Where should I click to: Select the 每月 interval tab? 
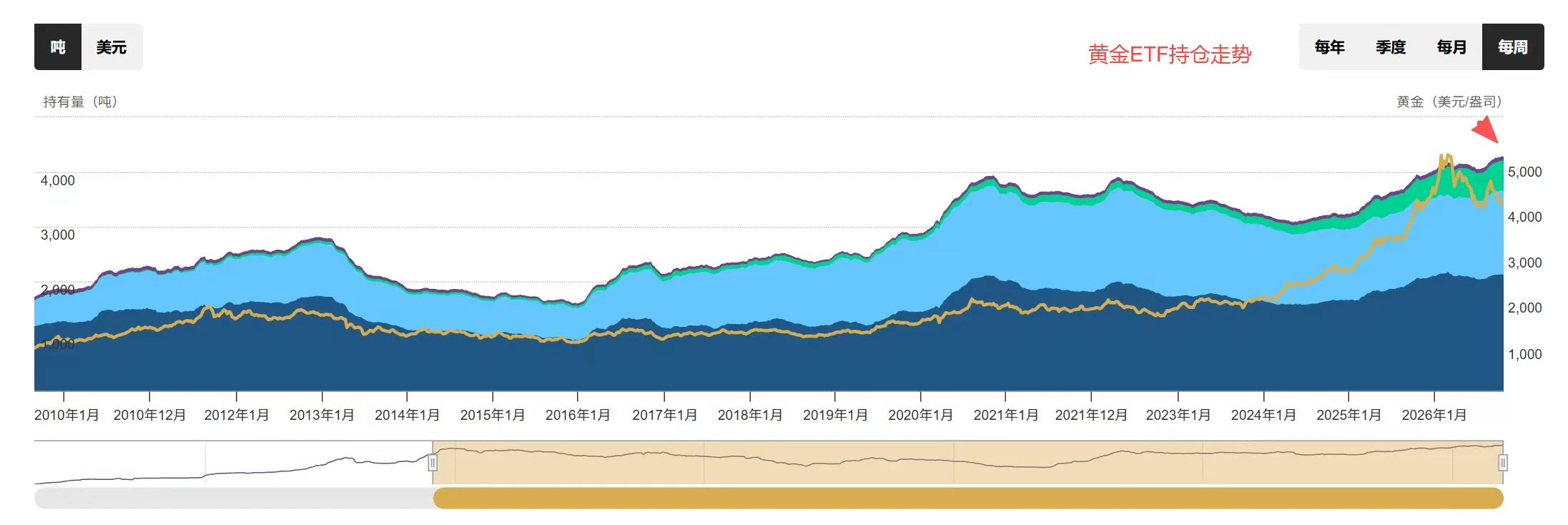(1451, 47)
